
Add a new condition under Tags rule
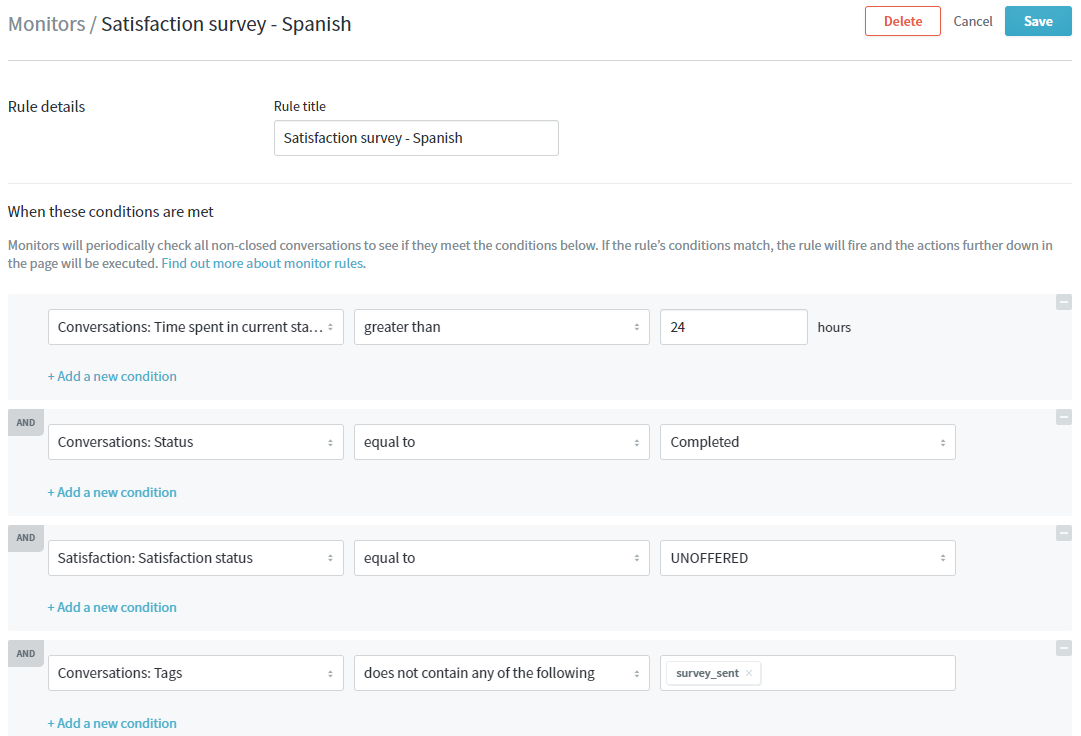point(112,723)
